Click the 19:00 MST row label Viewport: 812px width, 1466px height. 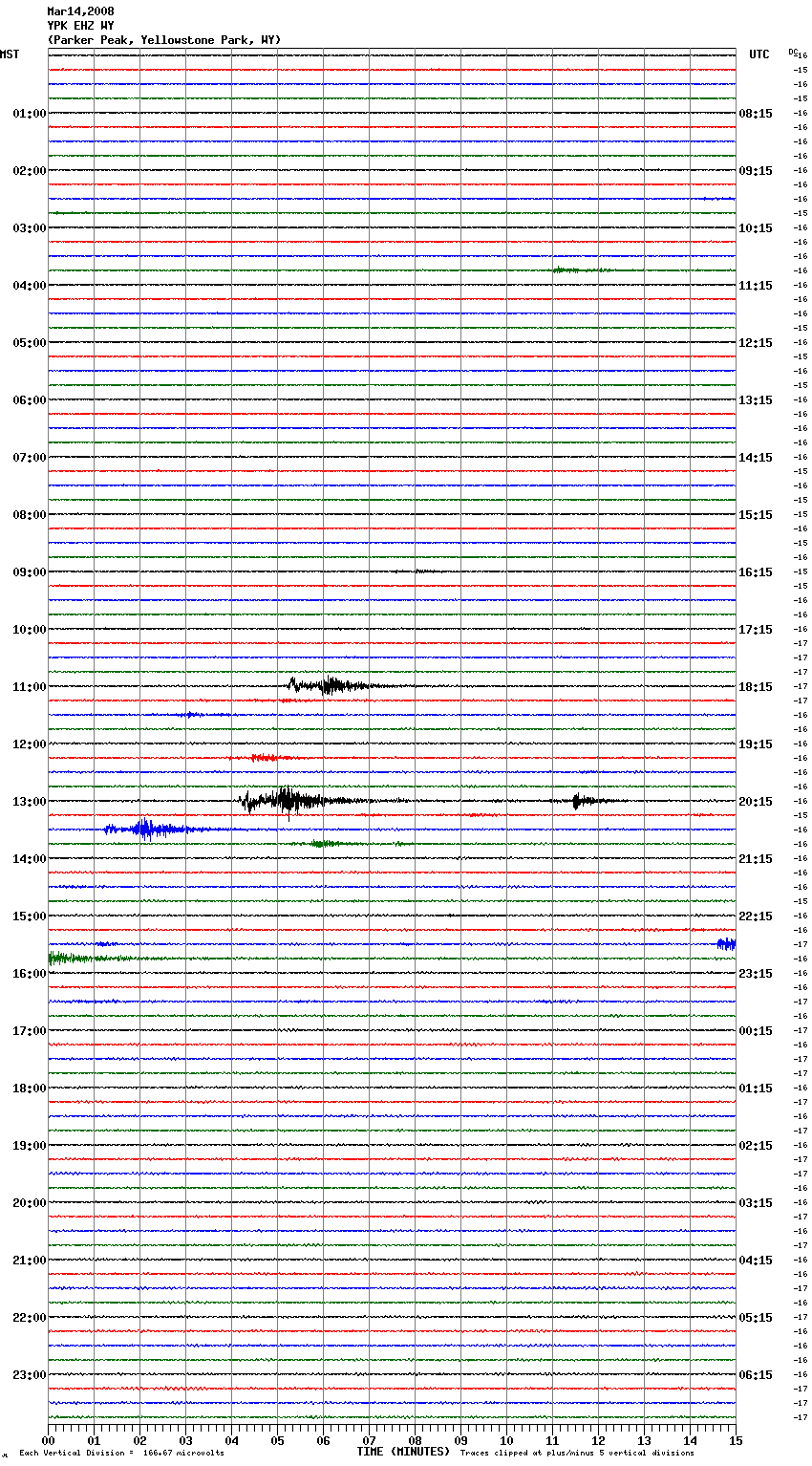pyautogui.click(x=29, y=1146)
